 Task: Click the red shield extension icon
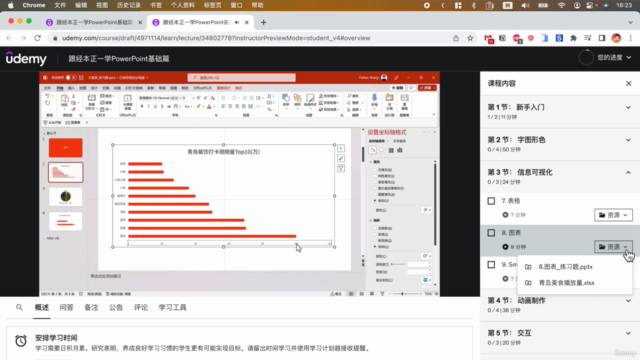[531, 38]
